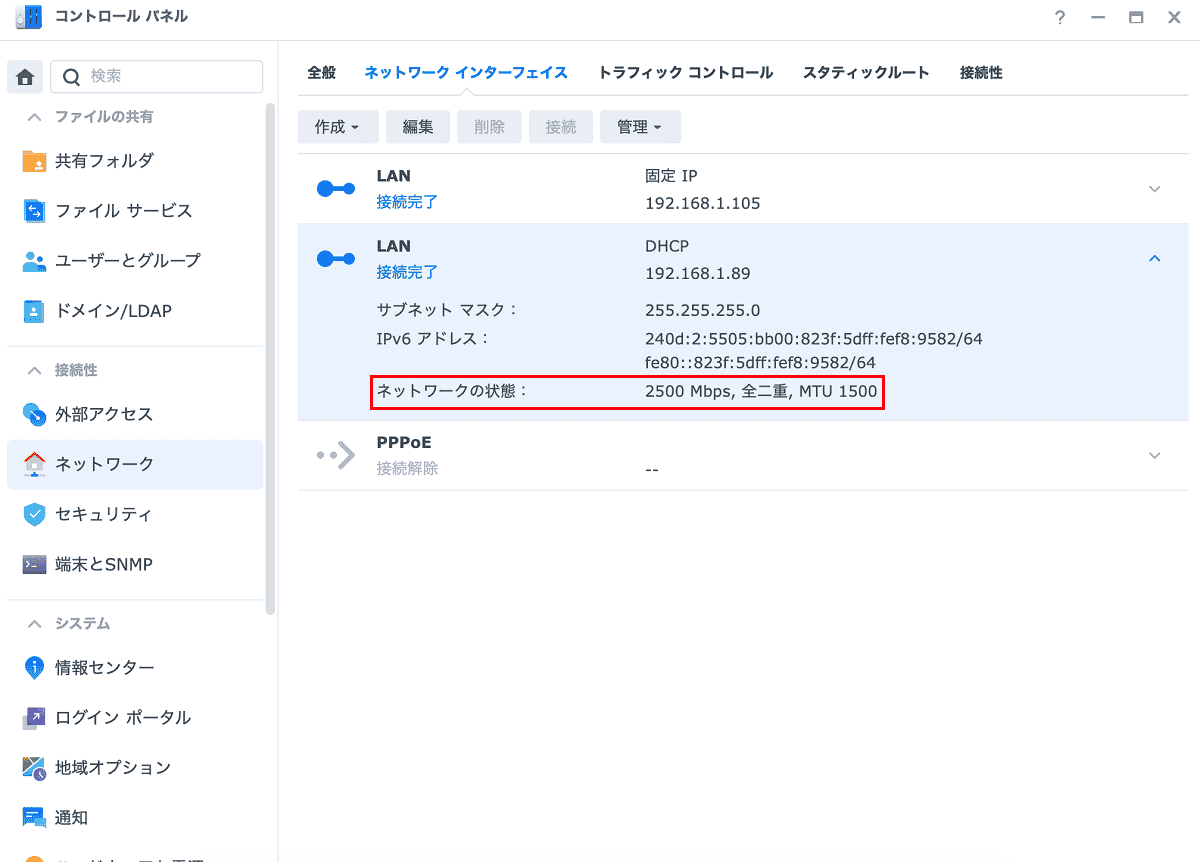Click the 通知 chat bubble icon

click(34, 818)
